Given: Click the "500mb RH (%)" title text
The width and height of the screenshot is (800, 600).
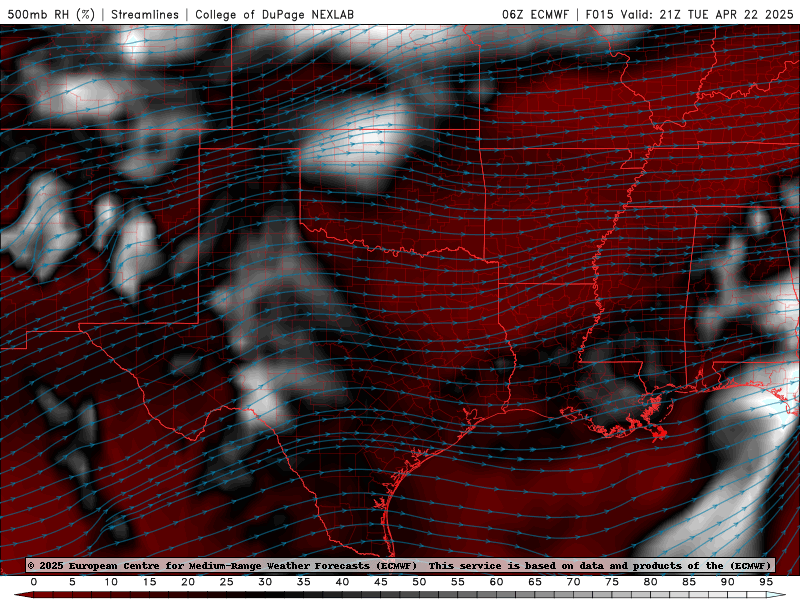Looking at the screenshot, I should pyautogui.click(x=51, y=14).
